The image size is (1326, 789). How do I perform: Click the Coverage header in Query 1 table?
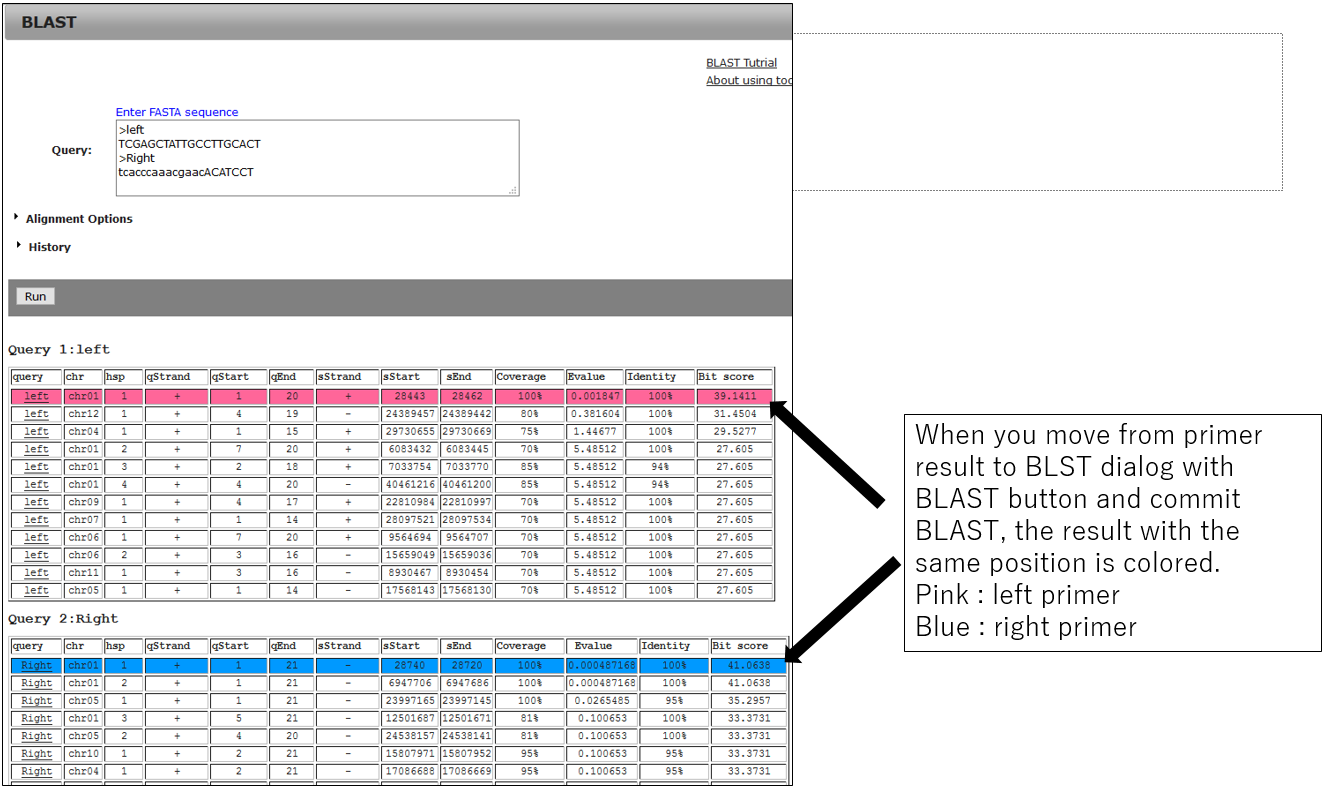click(529, 377)
